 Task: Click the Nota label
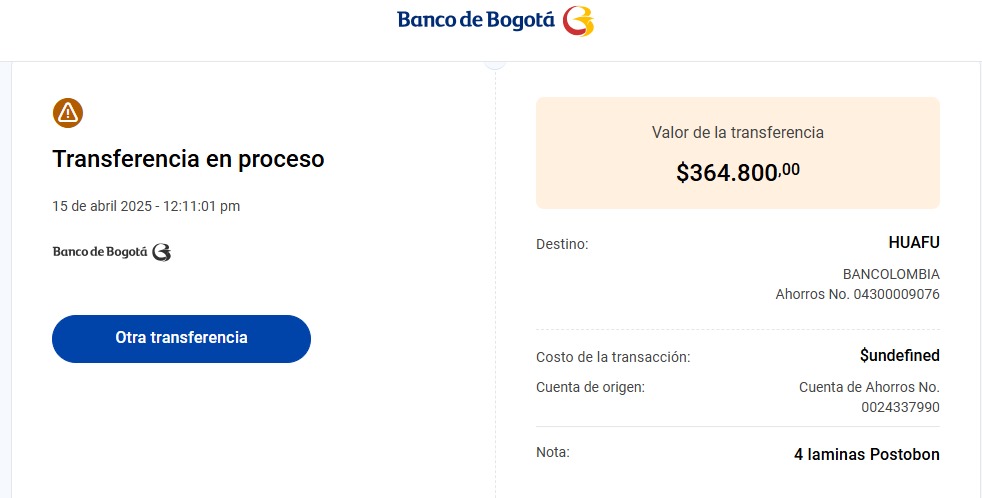point(553,452)
